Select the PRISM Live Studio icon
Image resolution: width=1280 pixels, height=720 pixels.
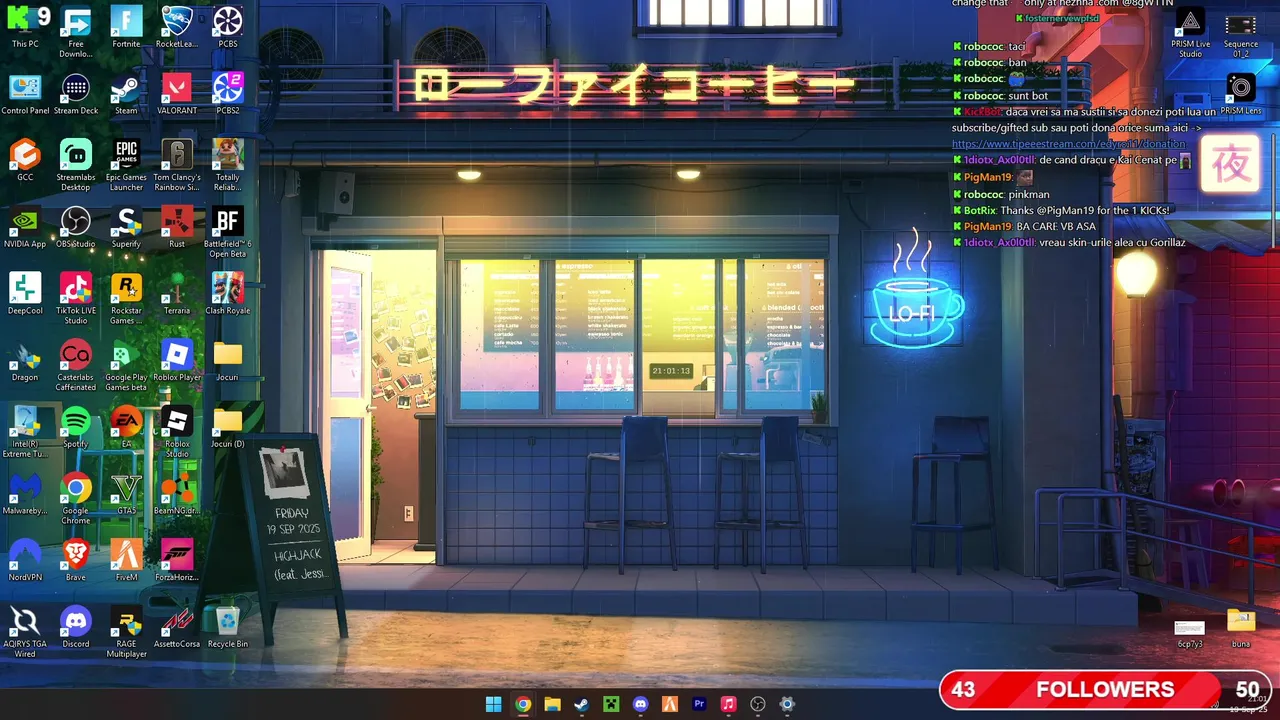pos(1190,33)
